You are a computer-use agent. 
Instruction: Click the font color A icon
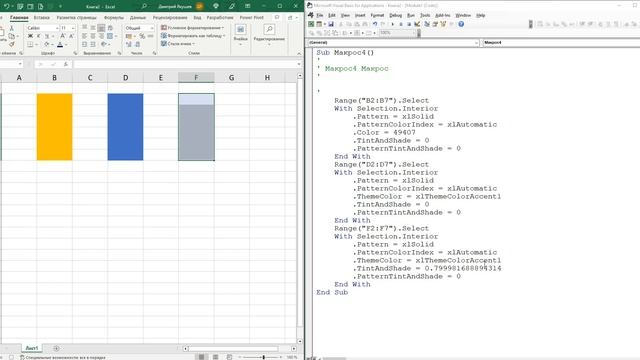(60, 44)
